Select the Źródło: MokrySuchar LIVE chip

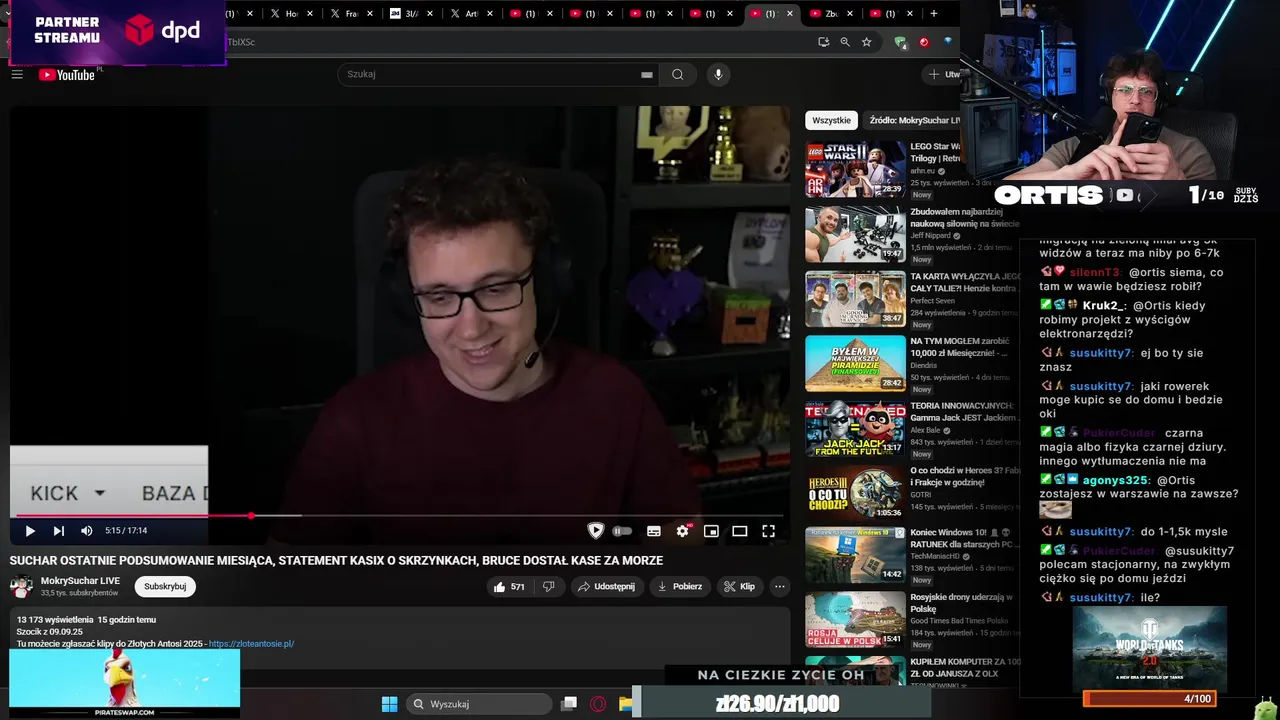tap(914, 120)
